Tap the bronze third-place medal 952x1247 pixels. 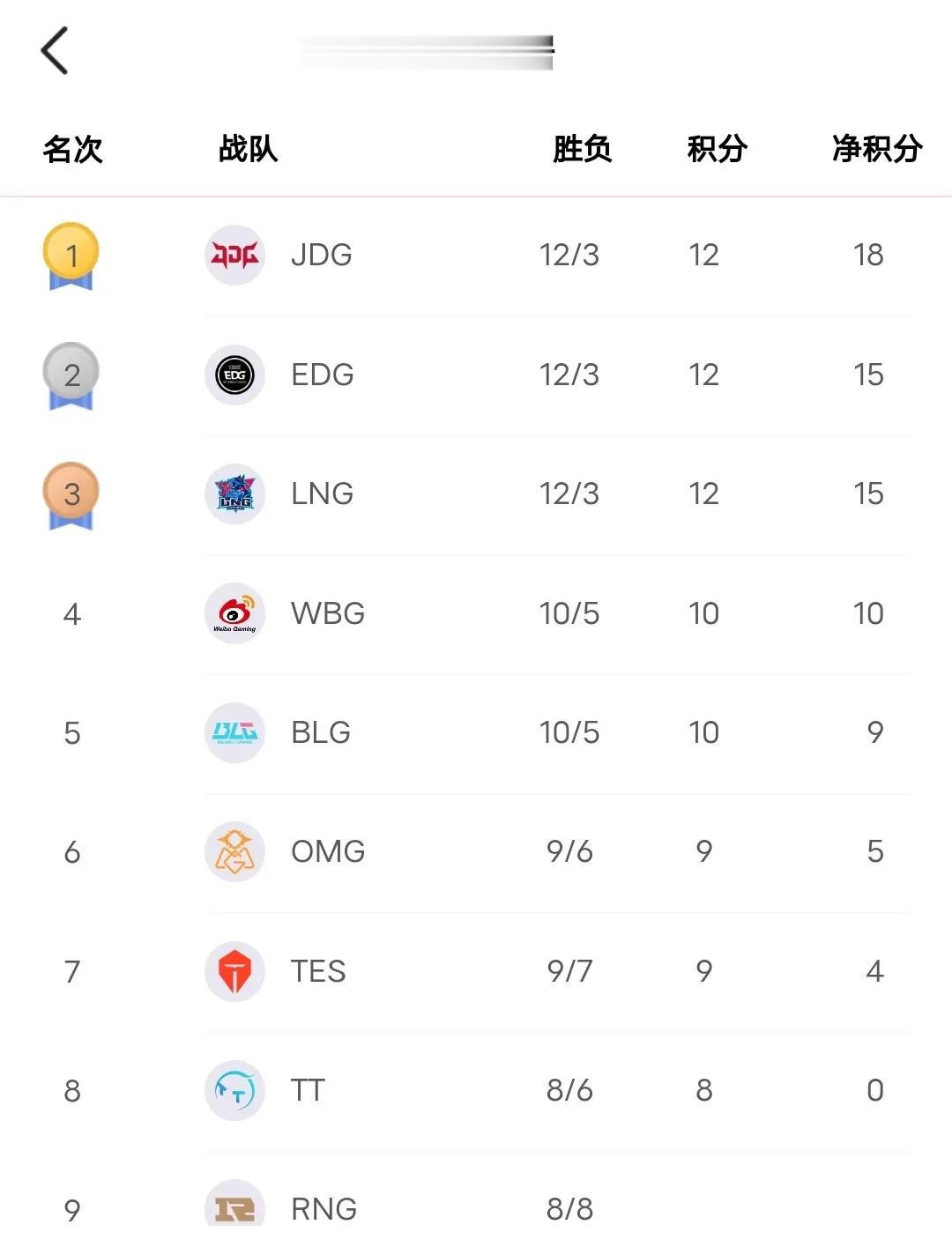(71, 495)
